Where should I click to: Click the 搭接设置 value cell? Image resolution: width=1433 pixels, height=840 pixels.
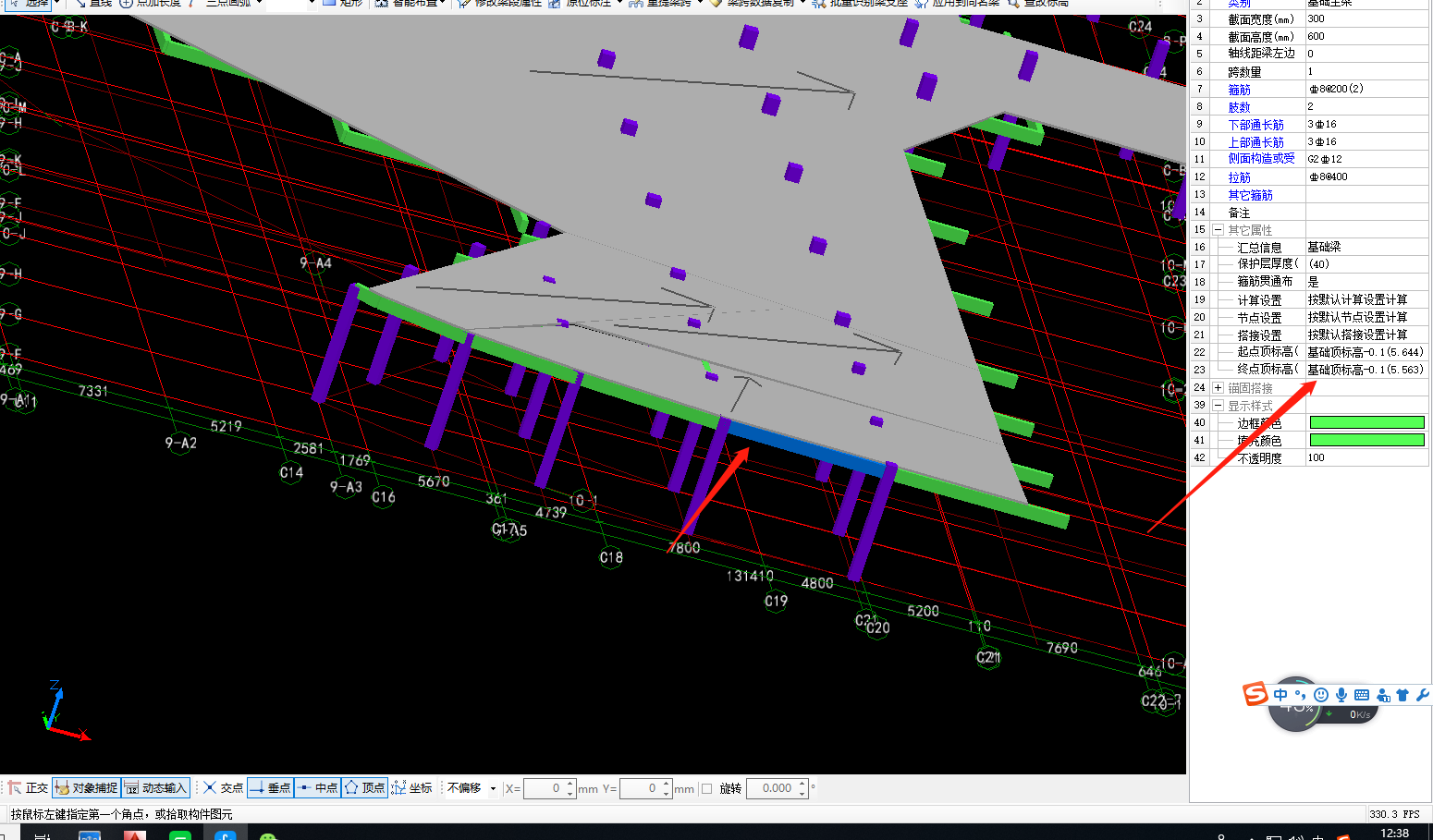(x=1366, y=335)
